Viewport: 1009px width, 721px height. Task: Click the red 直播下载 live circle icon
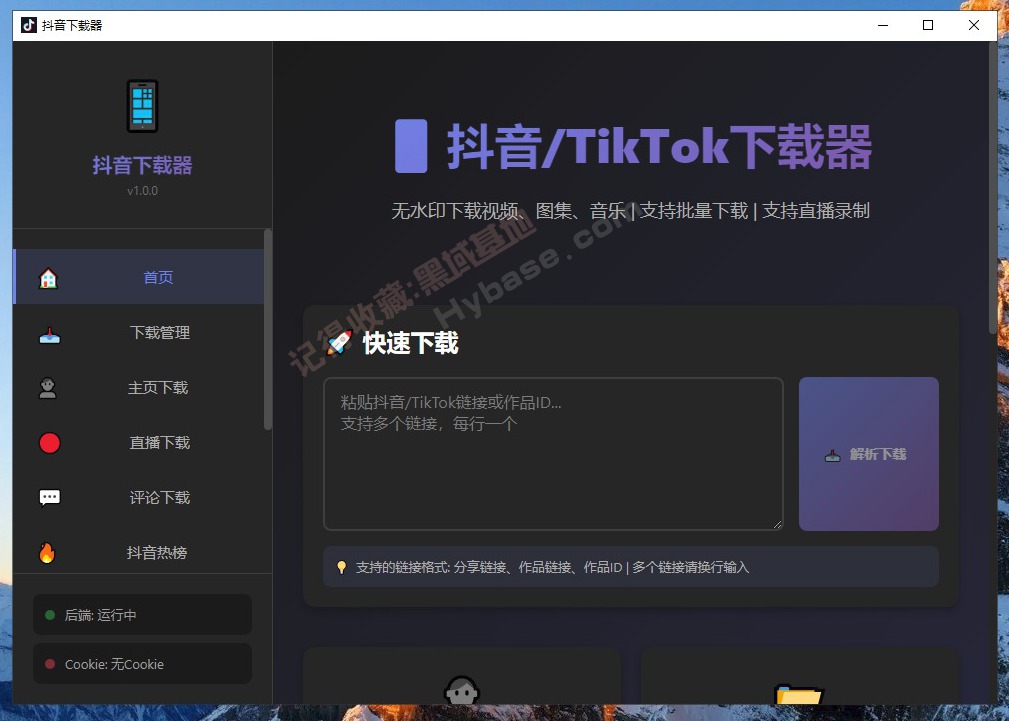pyautogui.click(x=50, y=442)
